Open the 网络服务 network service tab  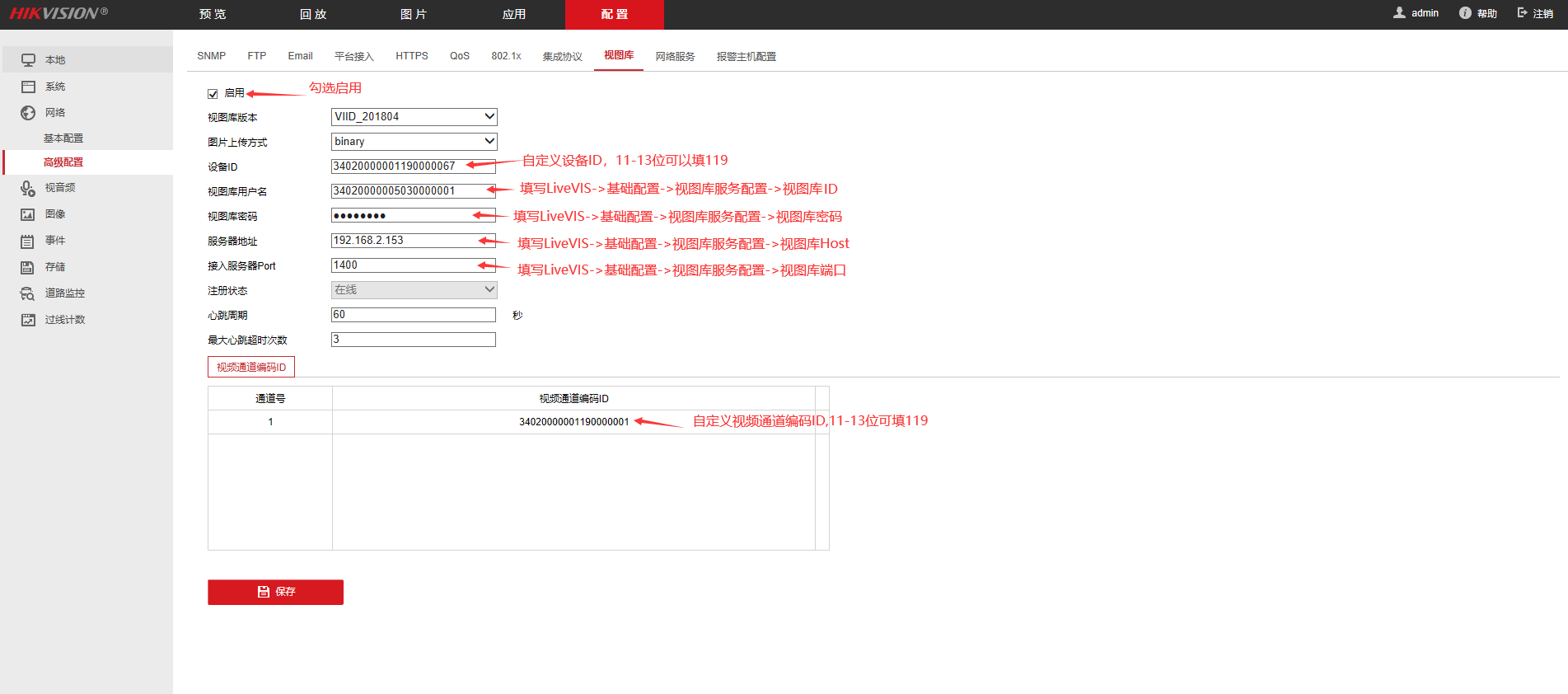click(x=676, y=56)
